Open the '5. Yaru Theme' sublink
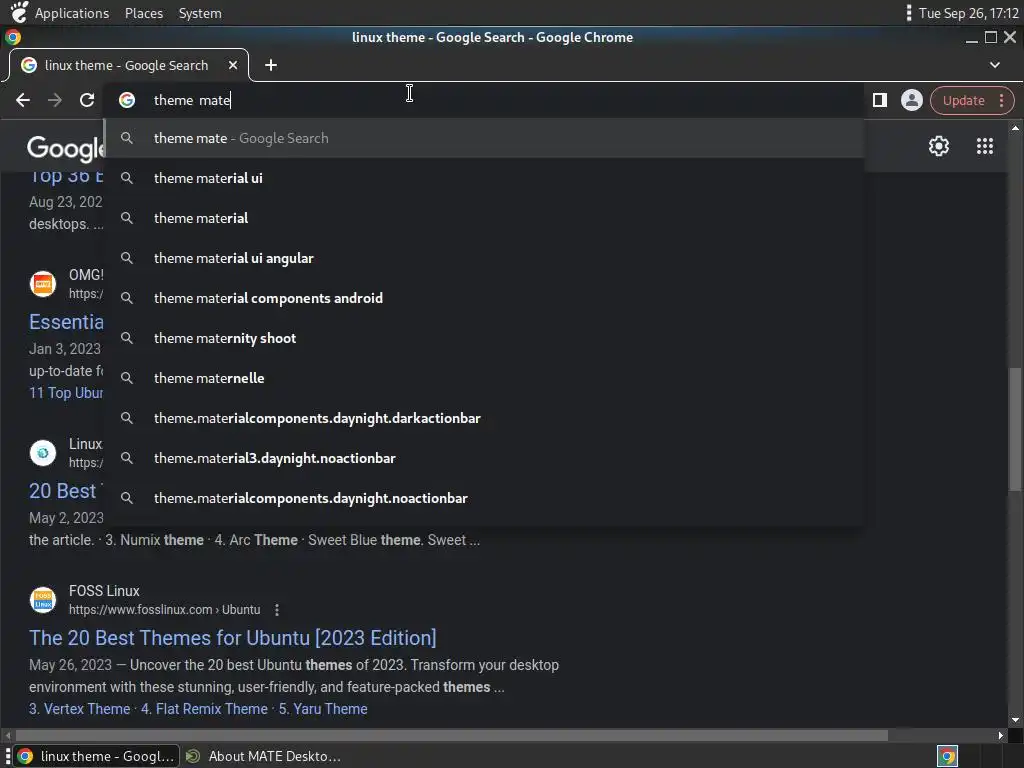Screen dimensions: 1024x768 [x=323, y=709]
